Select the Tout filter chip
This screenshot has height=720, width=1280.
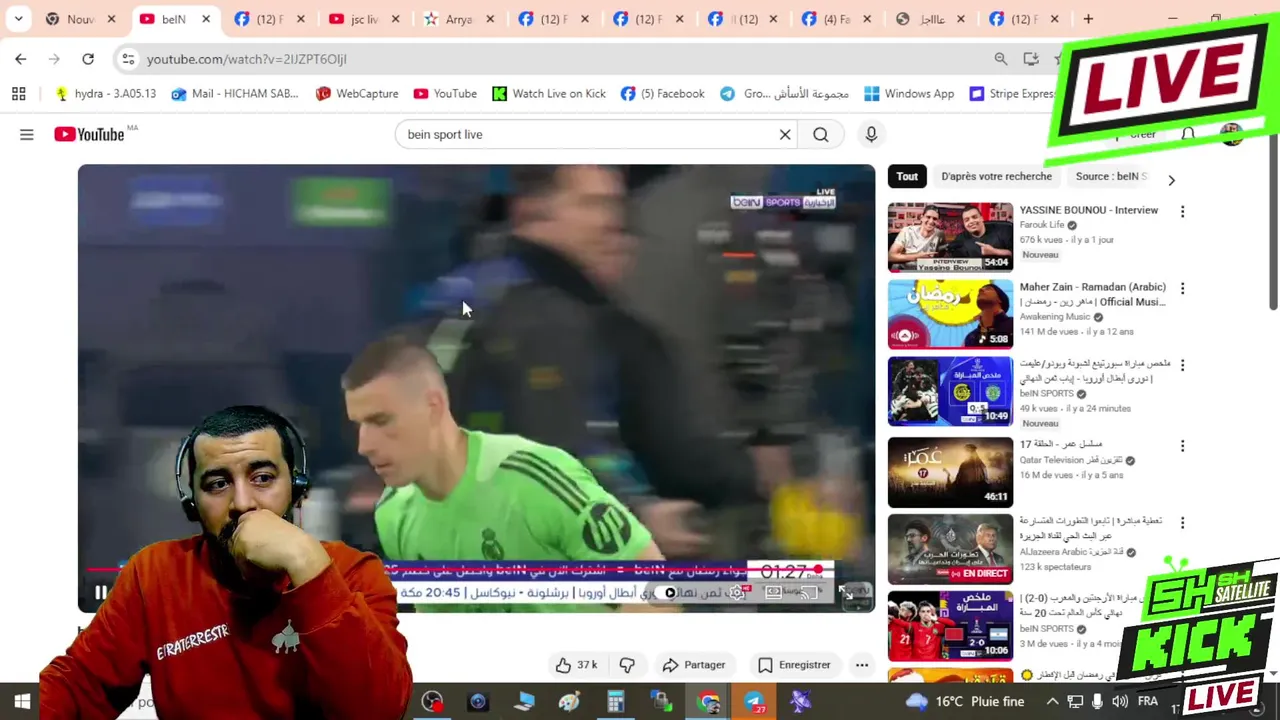tap(907, 176)
